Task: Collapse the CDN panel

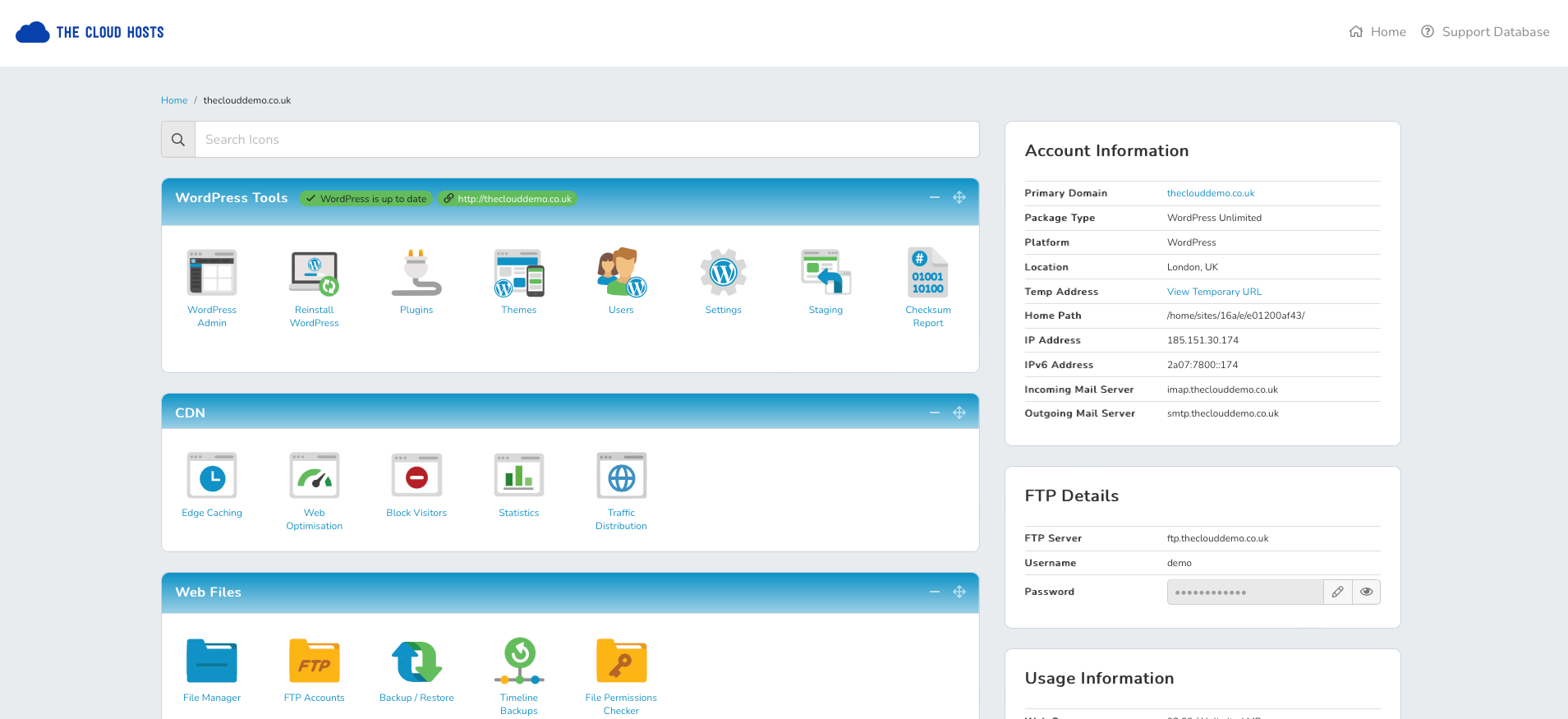Action: [935, 413]
